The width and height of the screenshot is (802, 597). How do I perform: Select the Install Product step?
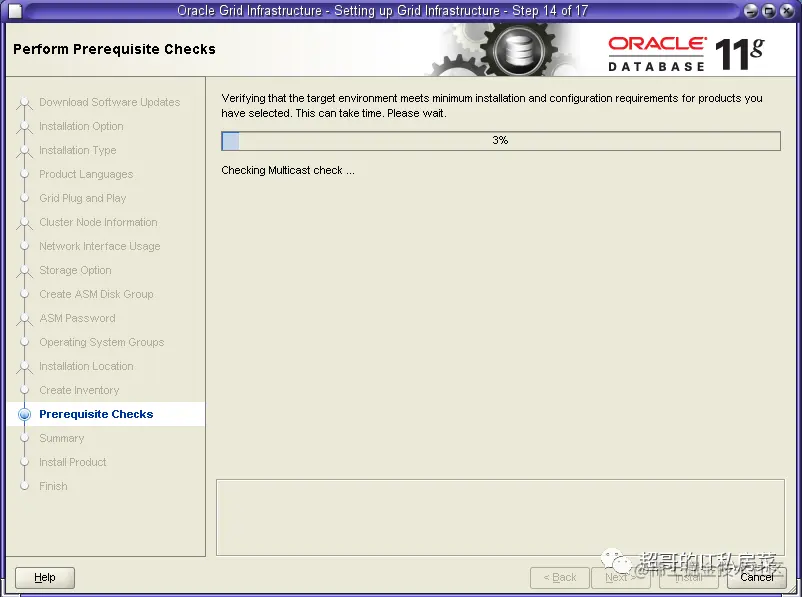point(73,462)
